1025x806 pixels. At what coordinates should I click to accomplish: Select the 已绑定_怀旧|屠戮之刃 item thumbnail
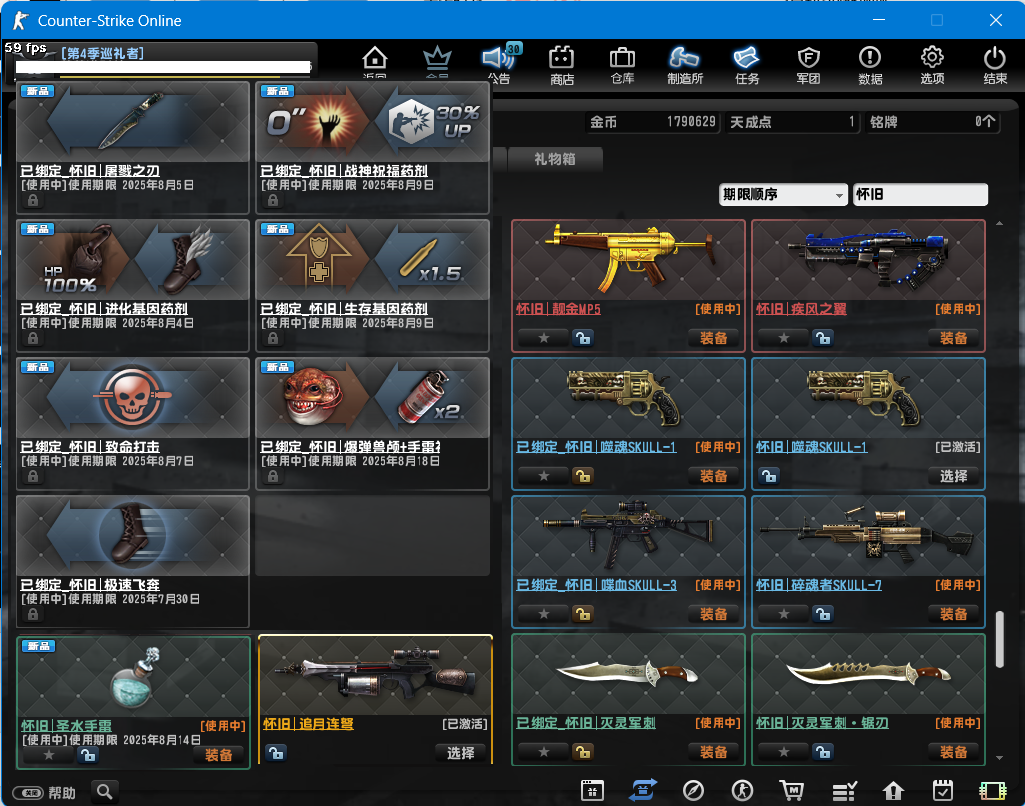tap(133, 122)
